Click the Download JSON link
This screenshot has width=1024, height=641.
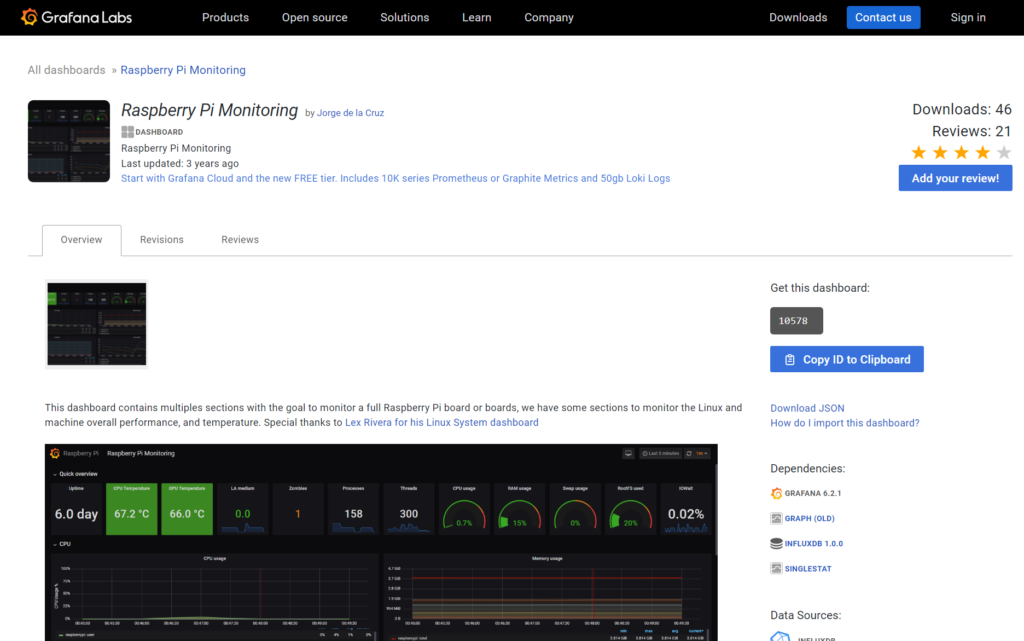pyautogui.click(x=807, y=408)
